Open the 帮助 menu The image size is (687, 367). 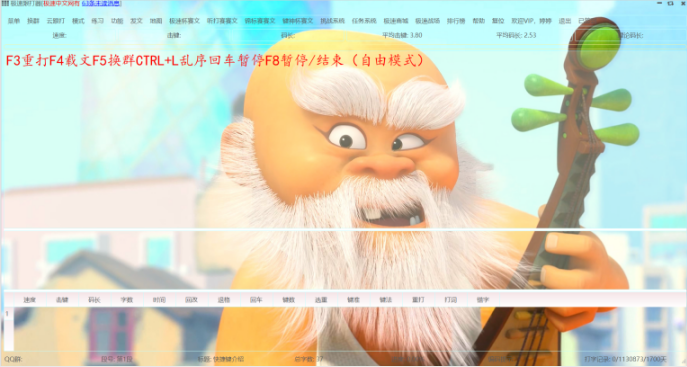pyautogui.click(x=478, y=21)
